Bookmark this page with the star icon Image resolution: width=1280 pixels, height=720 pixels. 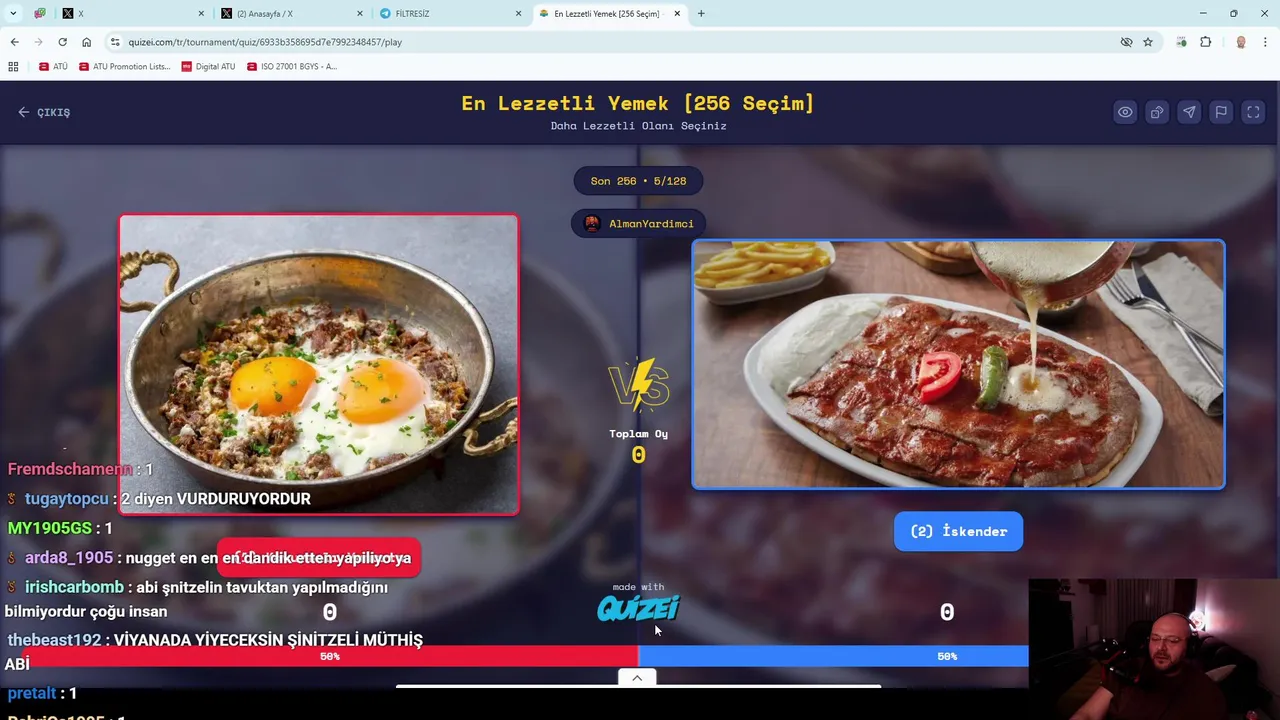pos(1148,42)
